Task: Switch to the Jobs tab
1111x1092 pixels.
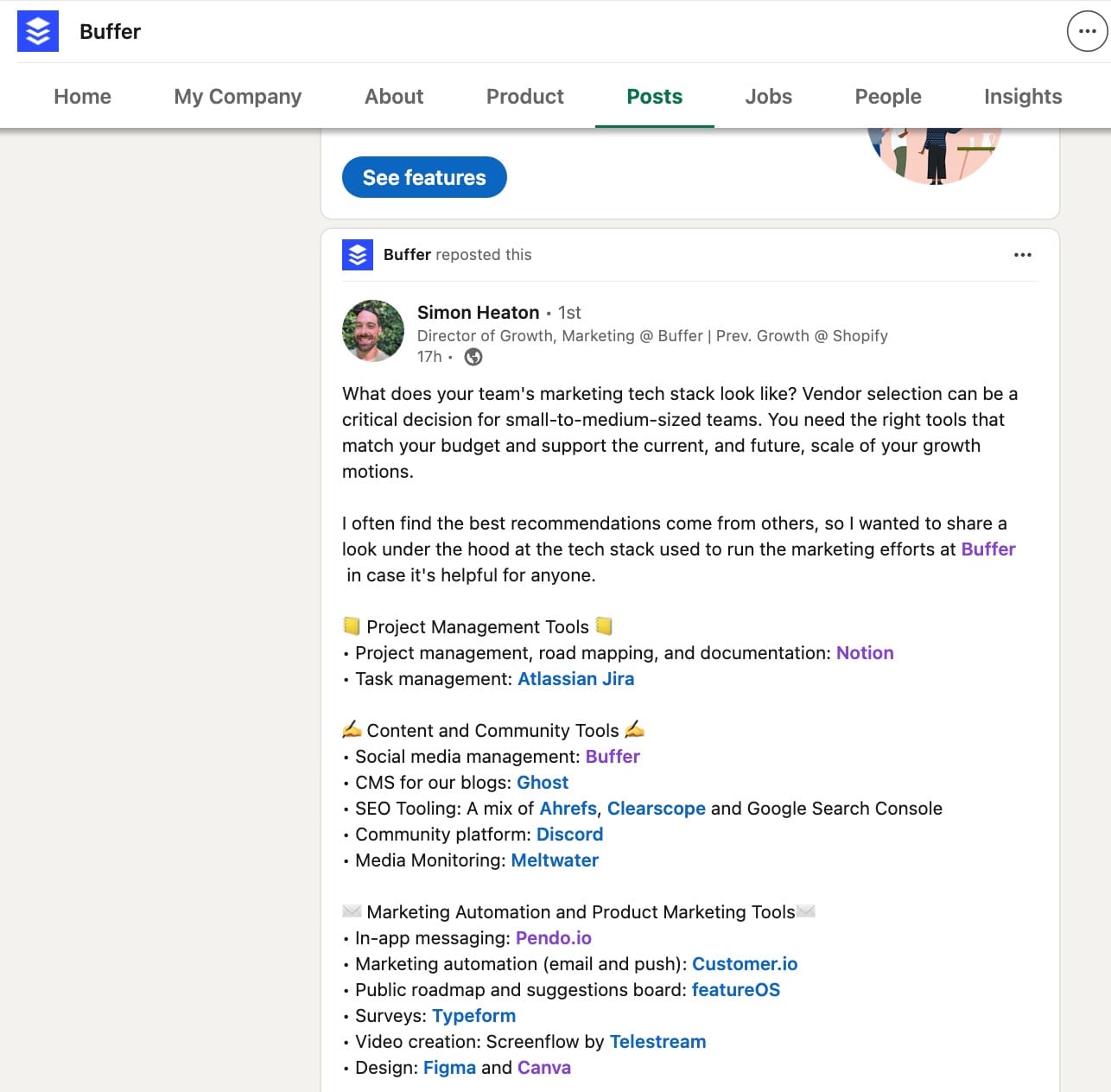Action: tap(769, 96)
